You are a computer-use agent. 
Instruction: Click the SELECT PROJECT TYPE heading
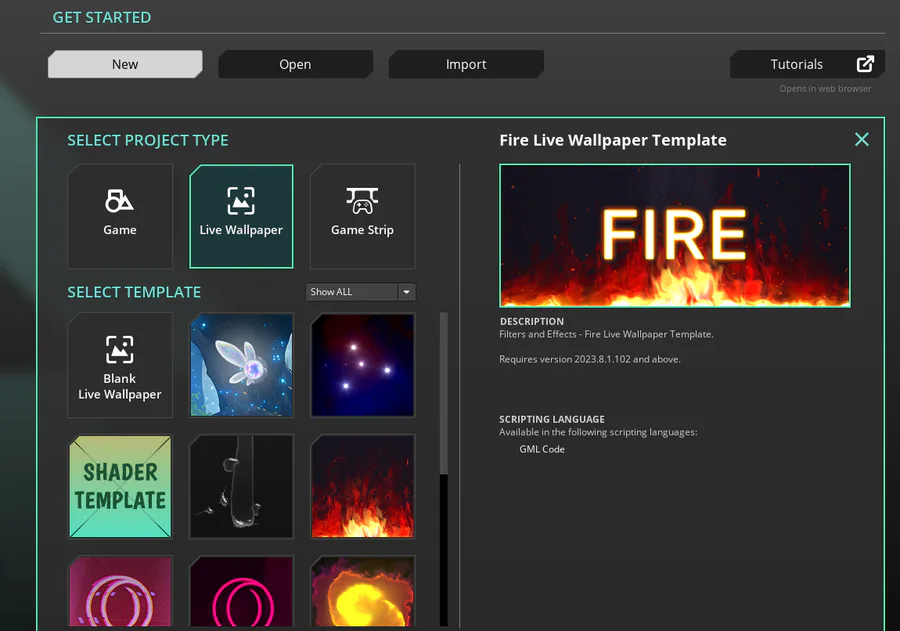point(148,140)
